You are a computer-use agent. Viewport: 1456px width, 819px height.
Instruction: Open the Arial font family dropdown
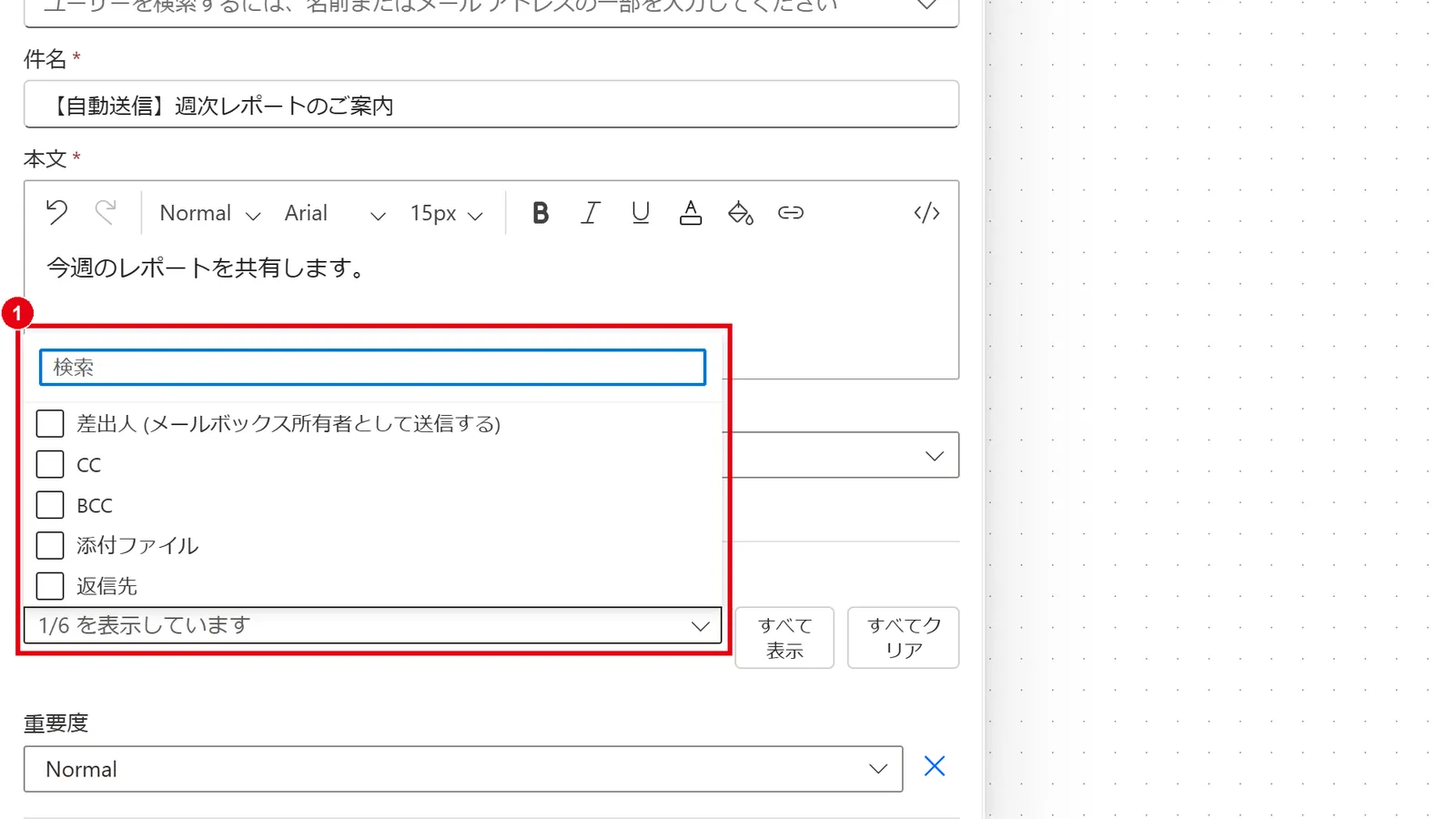(335, 213)
